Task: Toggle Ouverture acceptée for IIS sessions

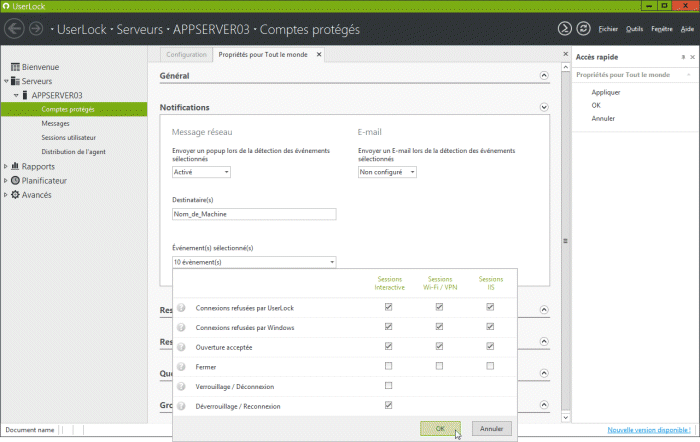Action: (x=490, y=346)
